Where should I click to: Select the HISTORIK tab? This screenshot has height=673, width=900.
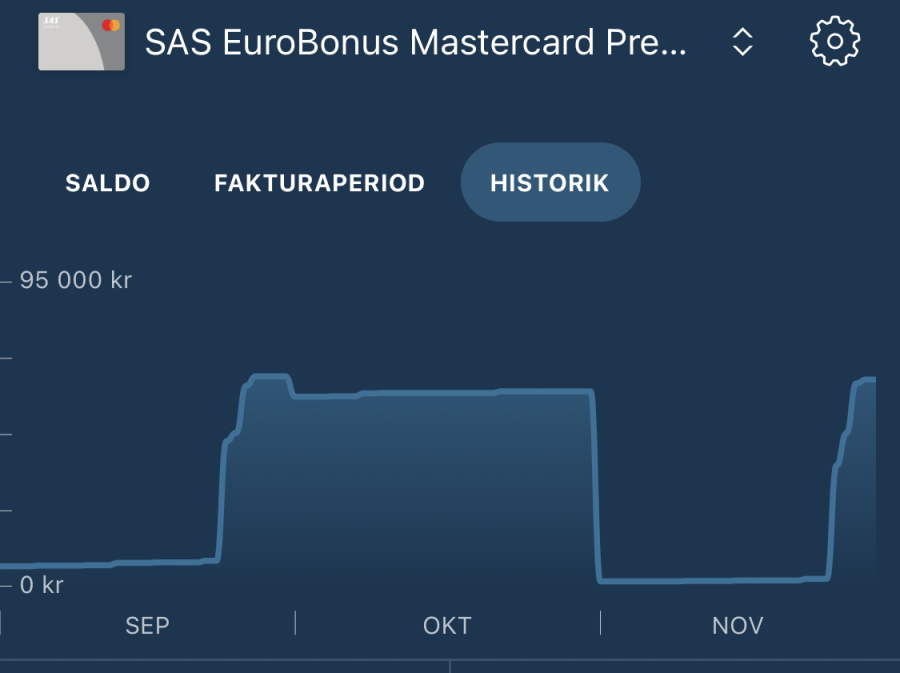click(x=549, y=183)
